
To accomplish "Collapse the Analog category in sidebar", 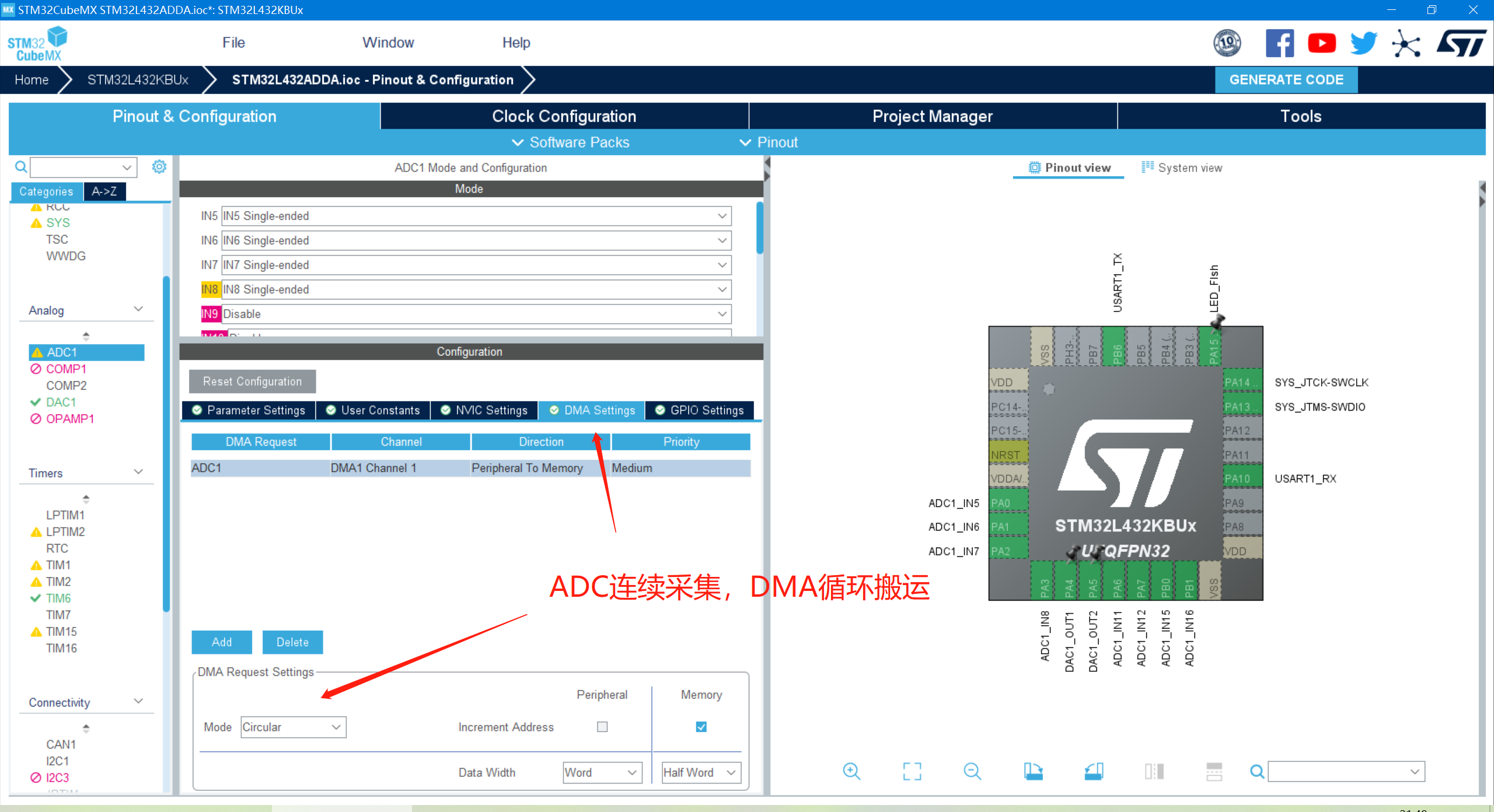I will [138, 309].
